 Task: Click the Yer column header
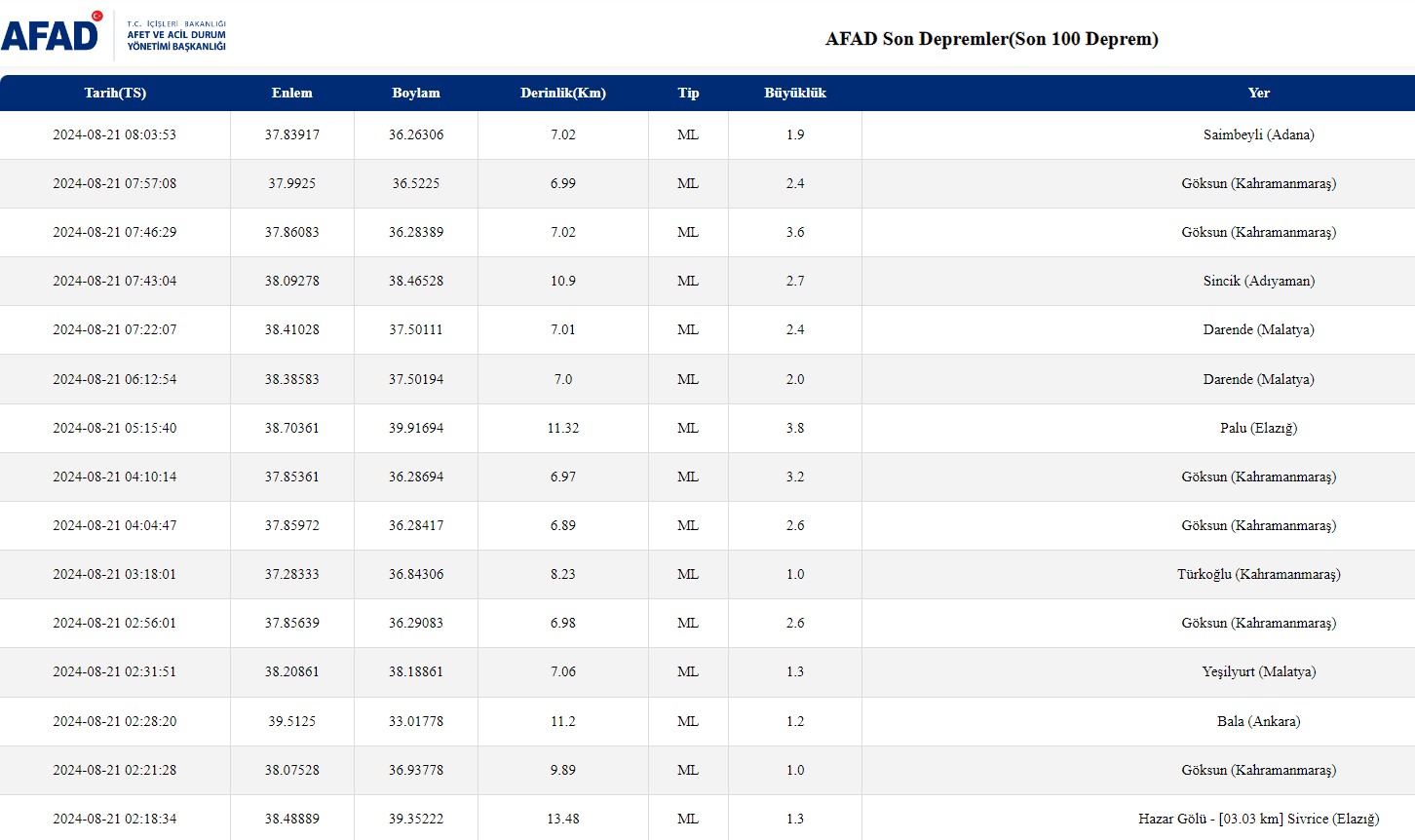tap(1259, 93)
